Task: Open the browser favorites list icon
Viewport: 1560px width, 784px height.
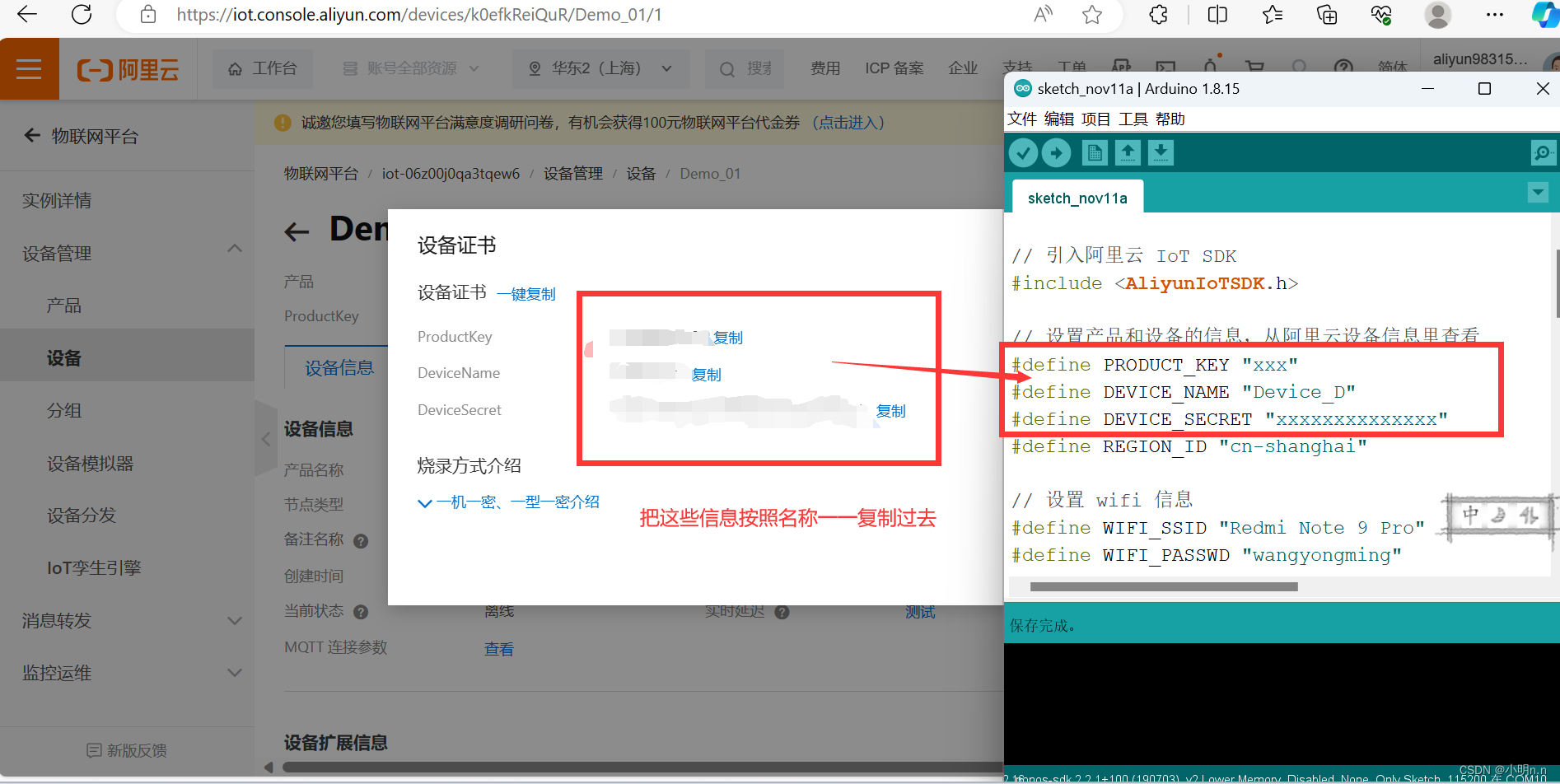Action: point(1273,14)
